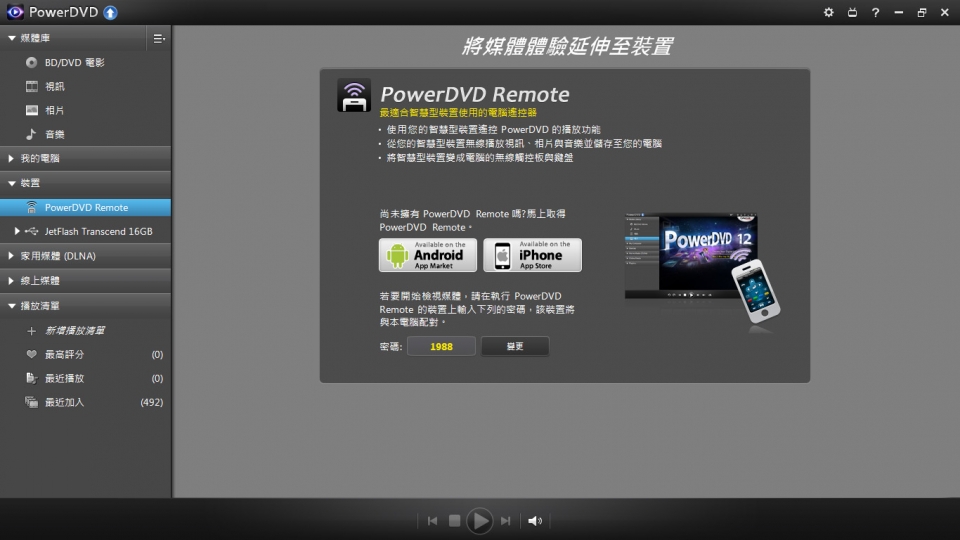Expand the 我的電腦 section

(11, 159)
